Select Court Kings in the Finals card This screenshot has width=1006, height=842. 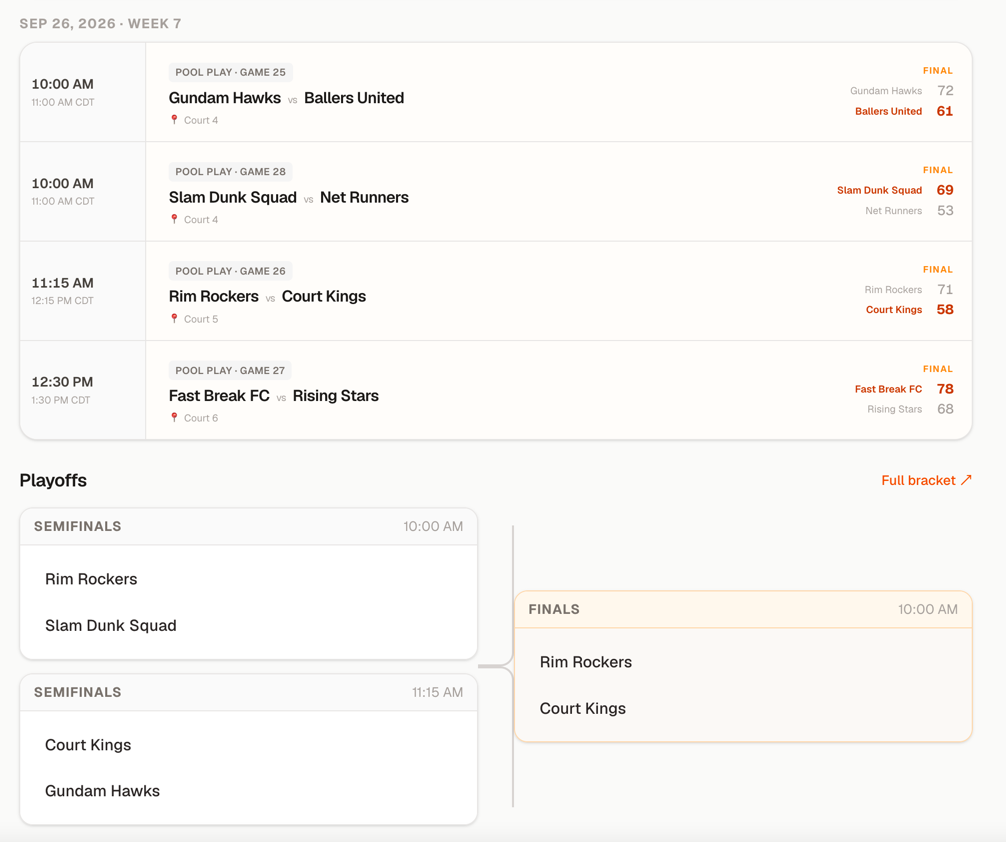[583, 709]
